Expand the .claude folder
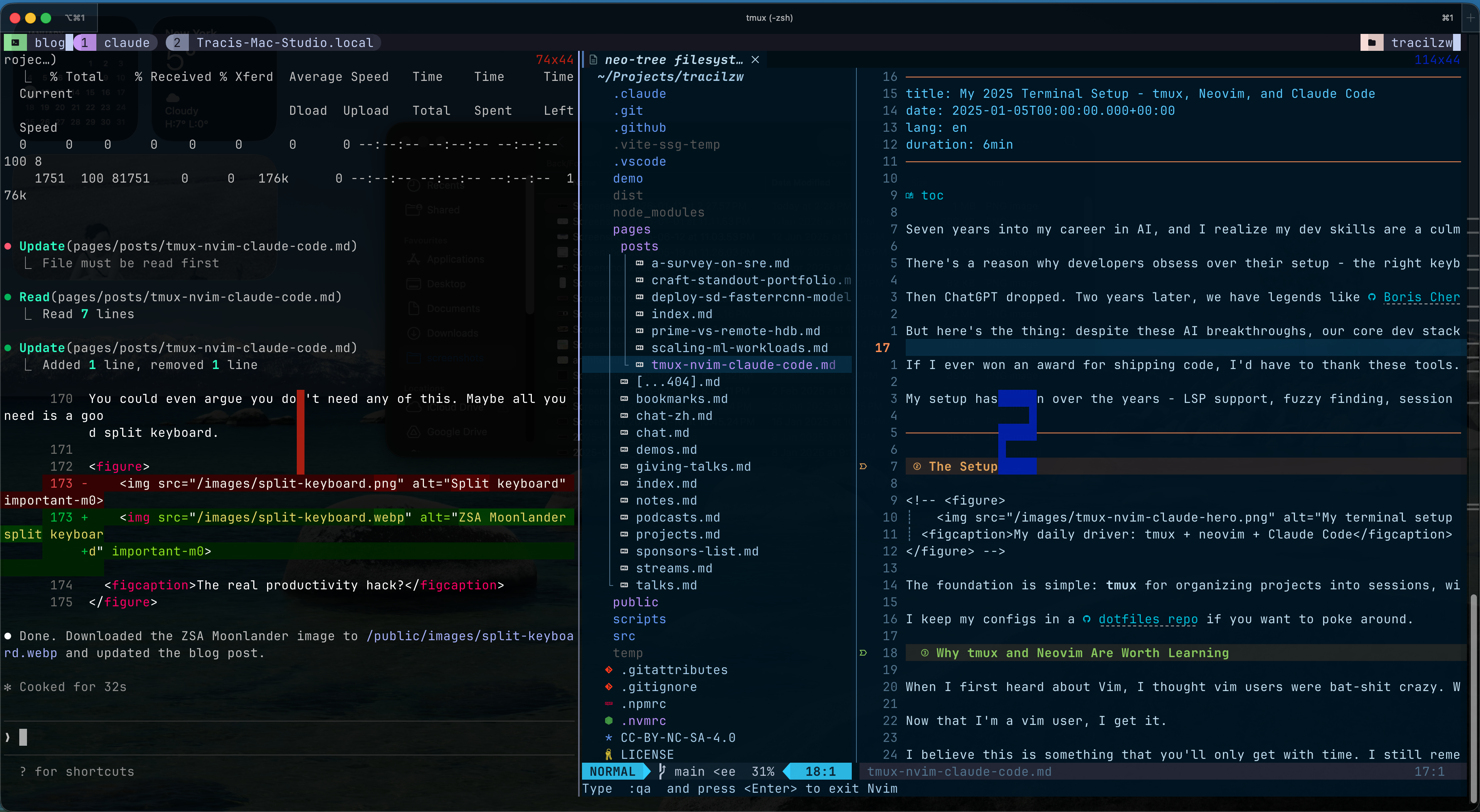The height and width of the screenshot is (812, 1480). 639,94
